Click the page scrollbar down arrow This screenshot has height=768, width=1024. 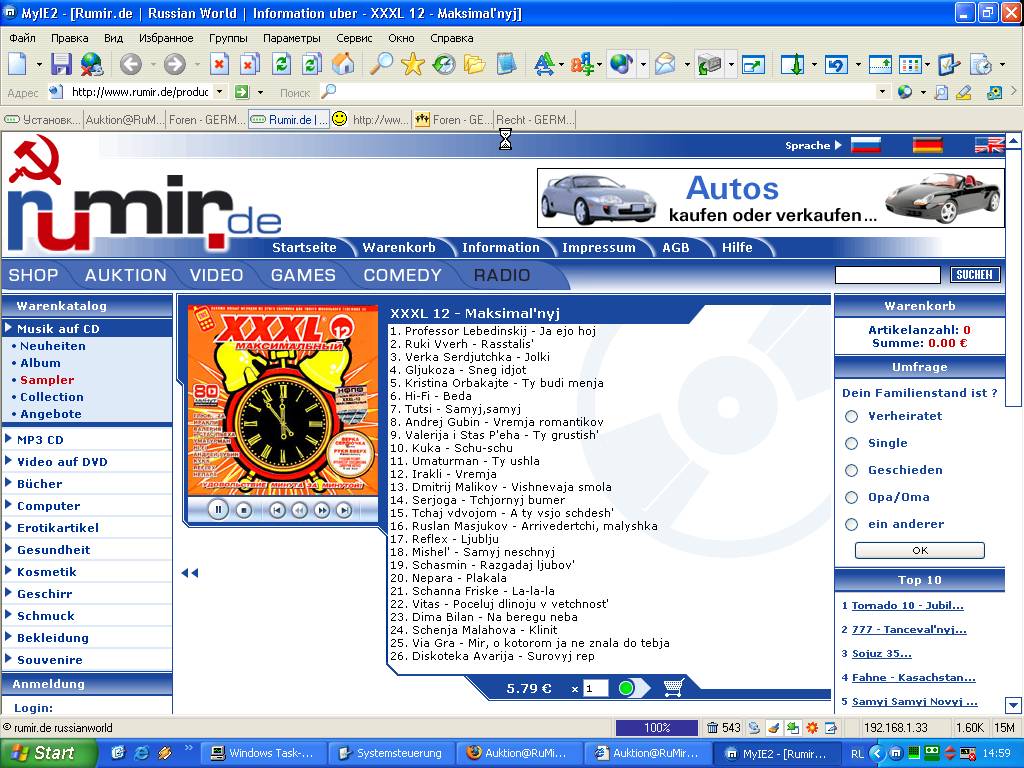[1013, 705]
